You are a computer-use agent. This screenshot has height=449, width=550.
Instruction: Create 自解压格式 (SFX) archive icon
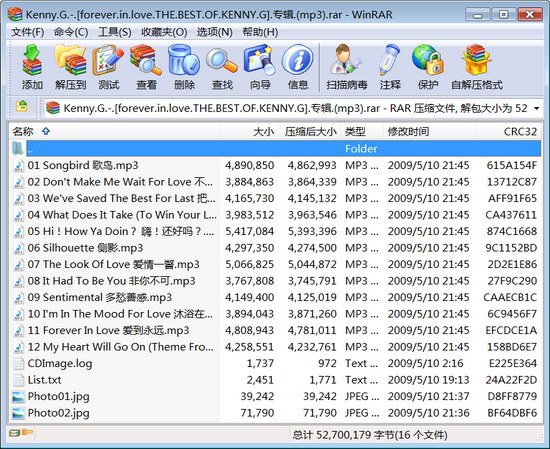(x=476, y=67)
